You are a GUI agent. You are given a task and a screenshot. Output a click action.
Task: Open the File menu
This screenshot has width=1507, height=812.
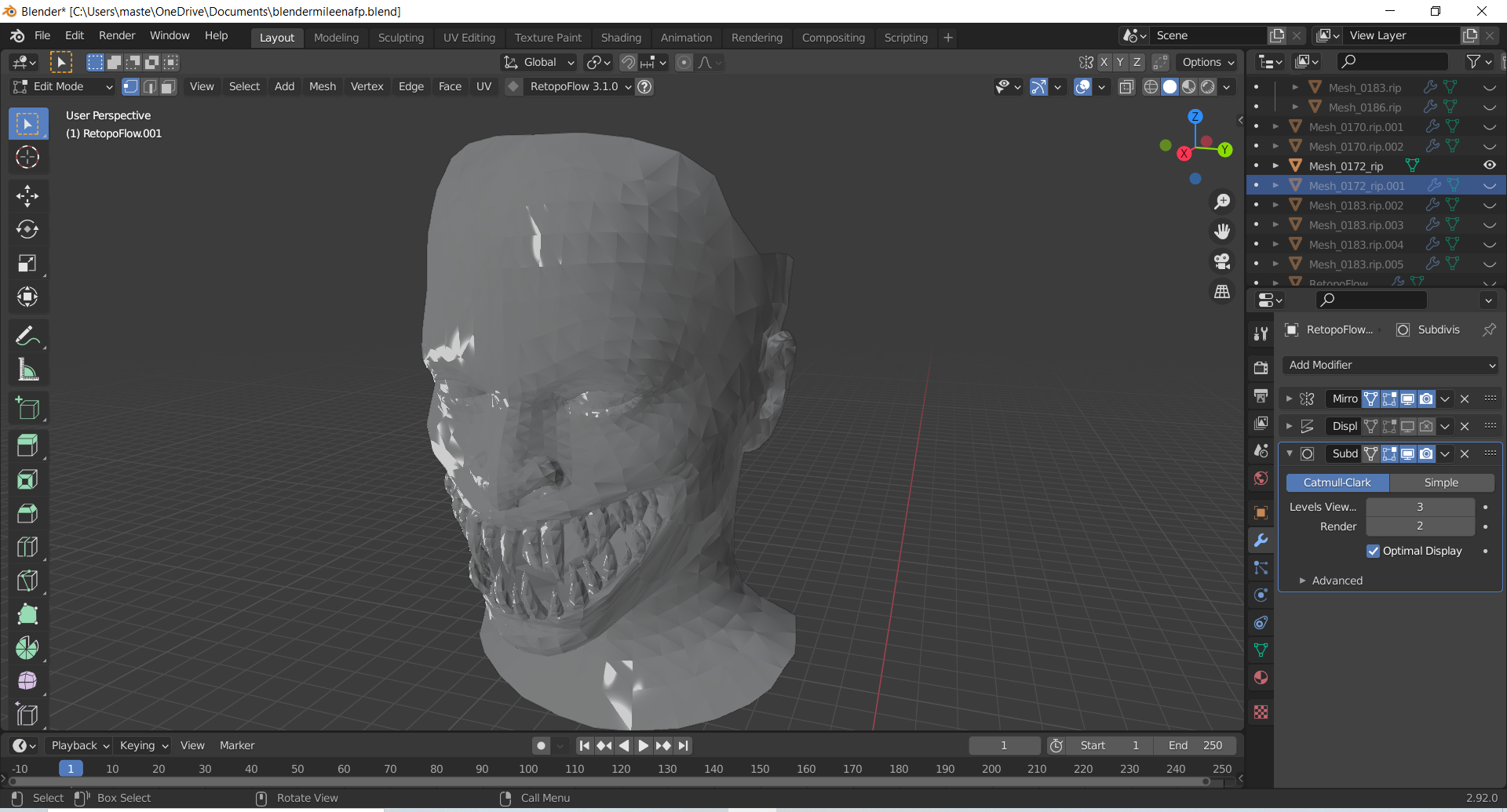tap(42, 35)
